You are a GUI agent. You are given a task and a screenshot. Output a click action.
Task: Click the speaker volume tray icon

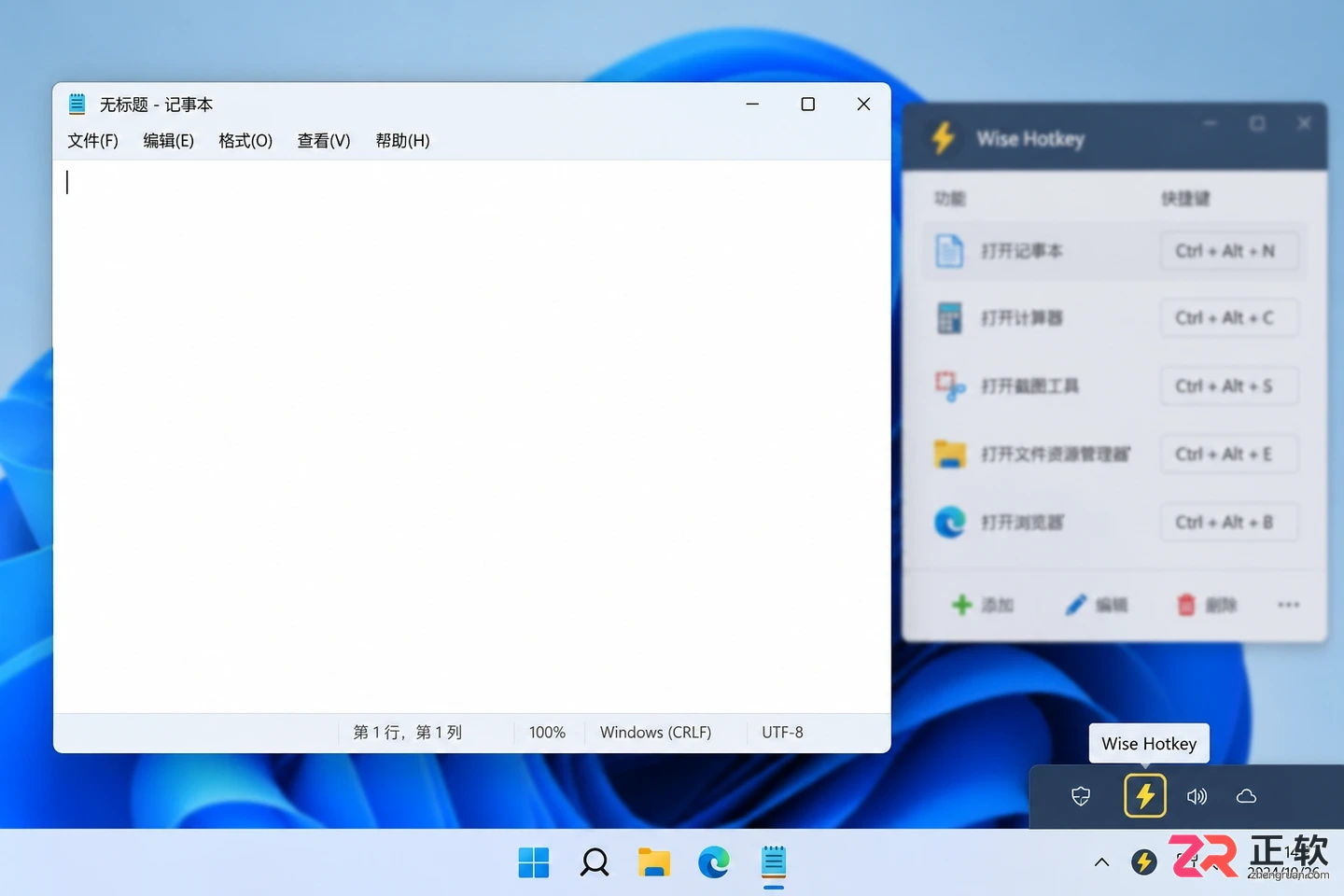pos(1197,796)
